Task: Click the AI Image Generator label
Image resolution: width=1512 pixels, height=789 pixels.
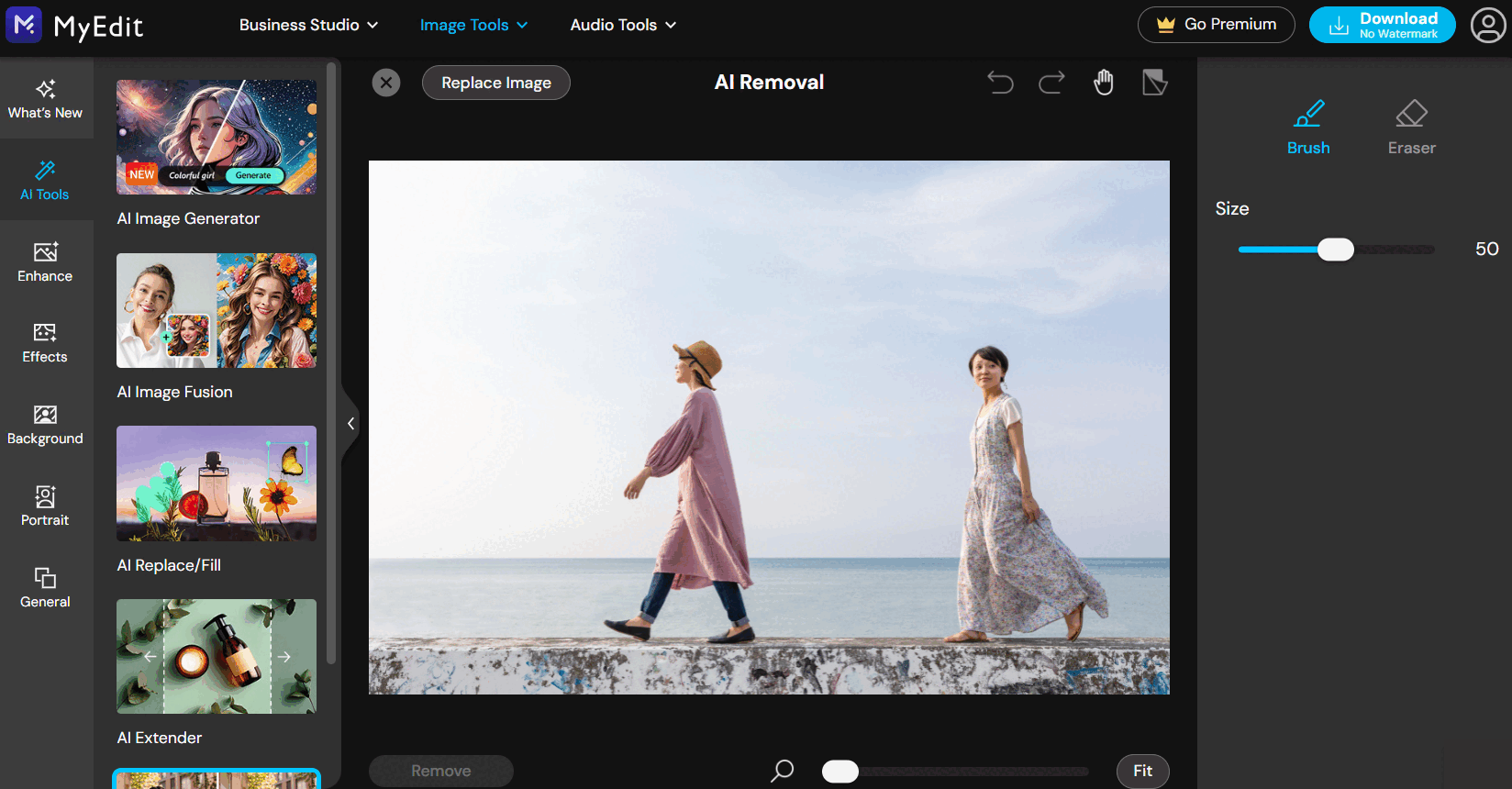Action: [188, 218]
